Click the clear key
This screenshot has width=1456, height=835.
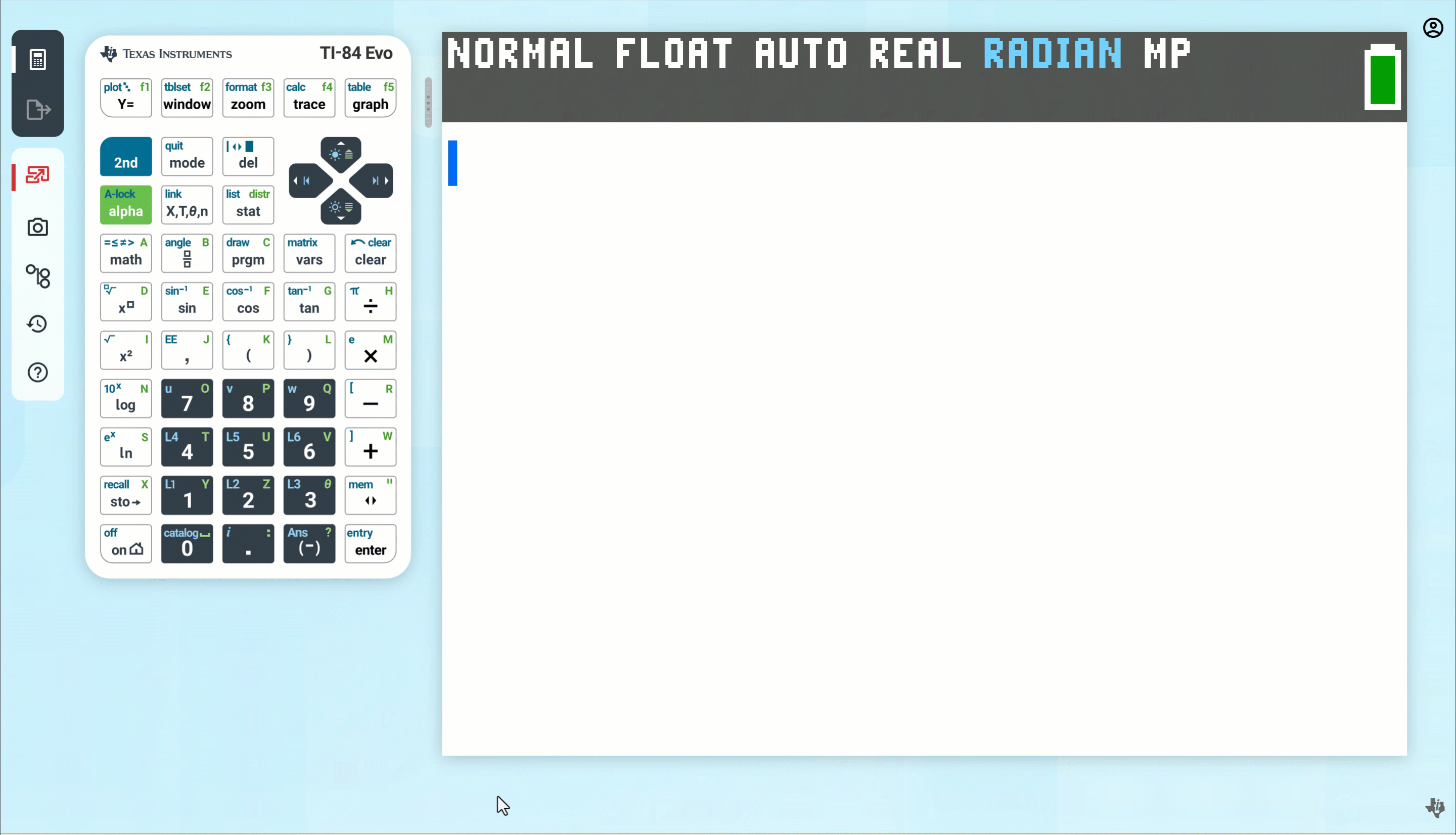(x=371, y=253)
